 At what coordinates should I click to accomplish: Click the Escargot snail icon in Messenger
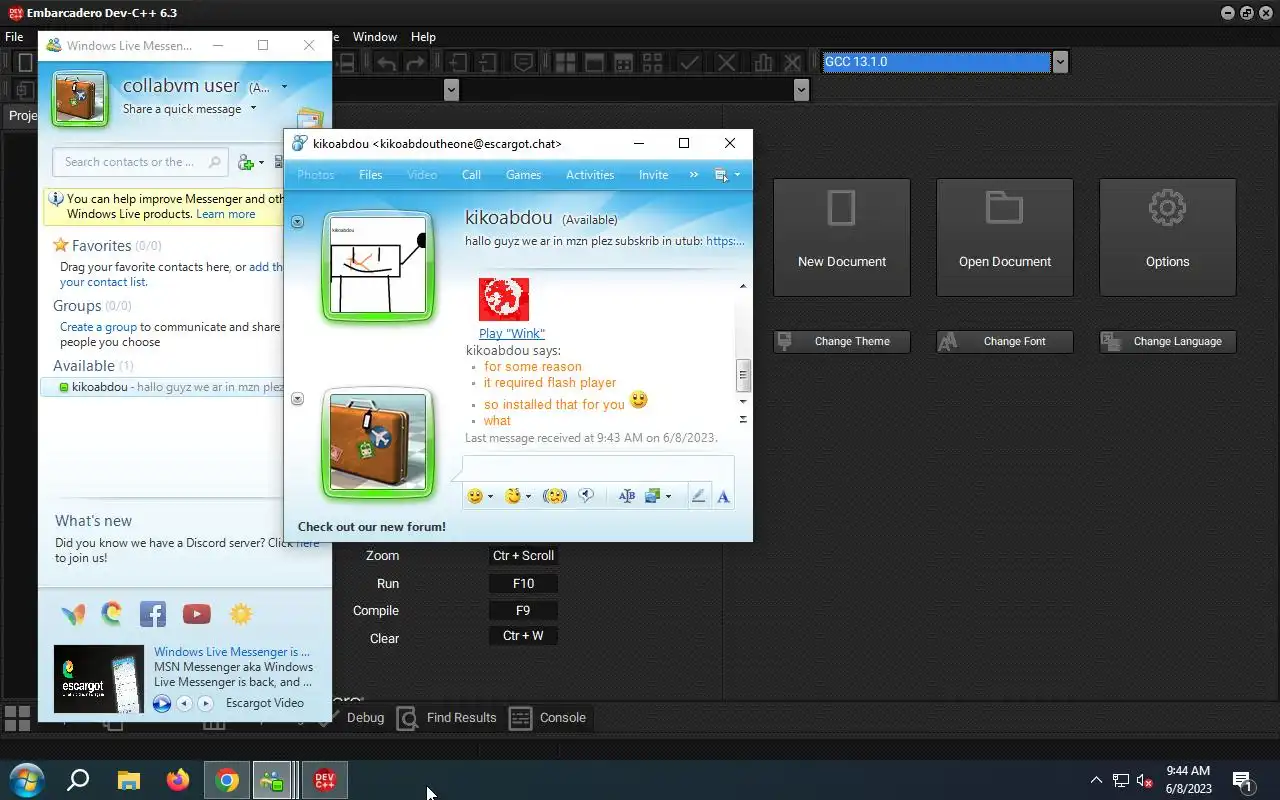tap(111, 614)
